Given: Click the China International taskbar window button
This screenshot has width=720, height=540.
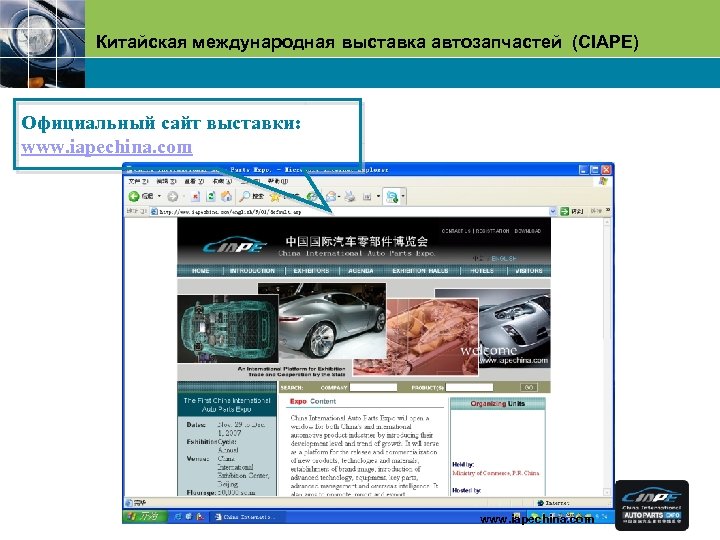Looking at the screenshot, I should tap(247, 517).
